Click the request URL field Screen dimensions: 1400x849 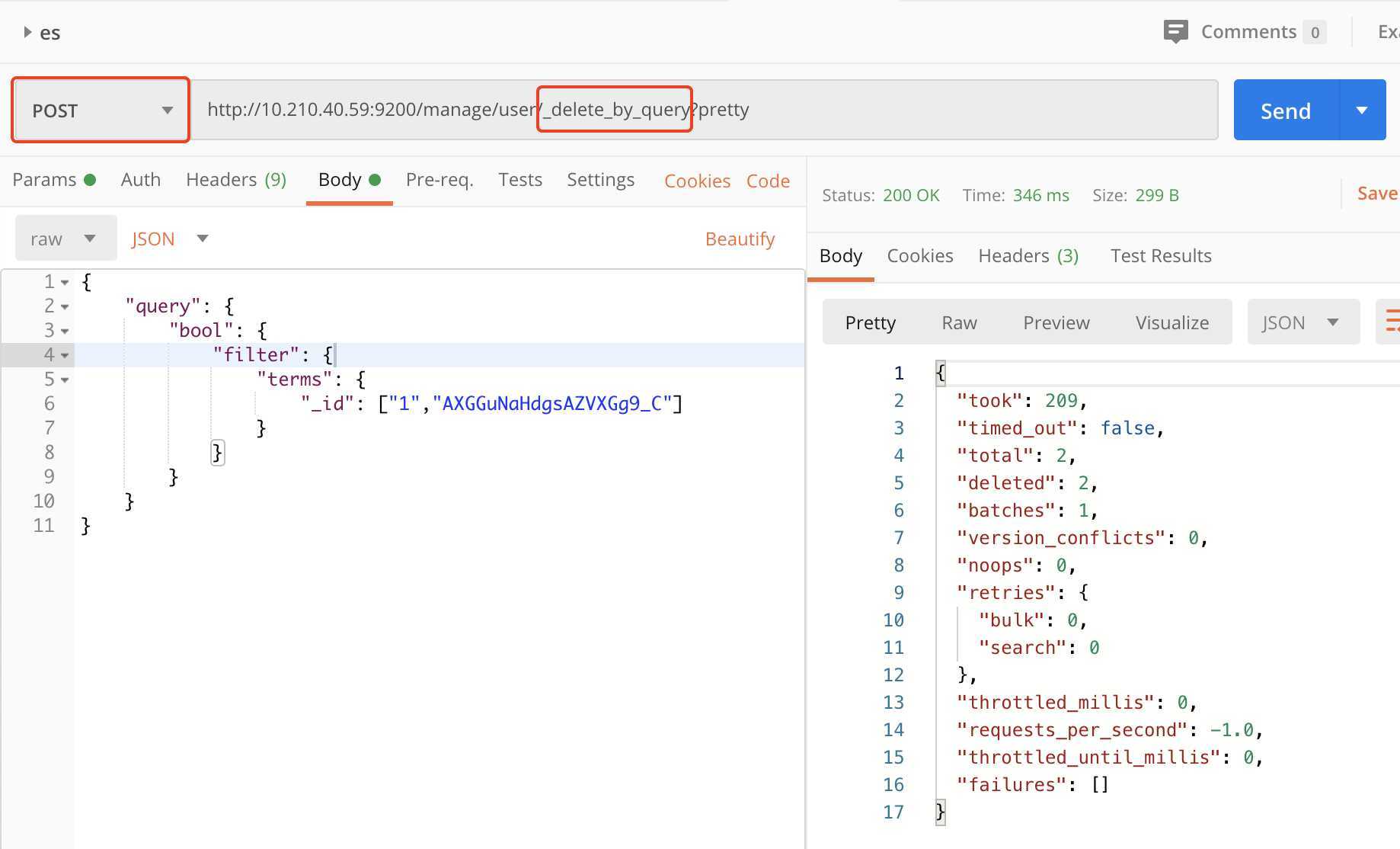pos(704,110)
